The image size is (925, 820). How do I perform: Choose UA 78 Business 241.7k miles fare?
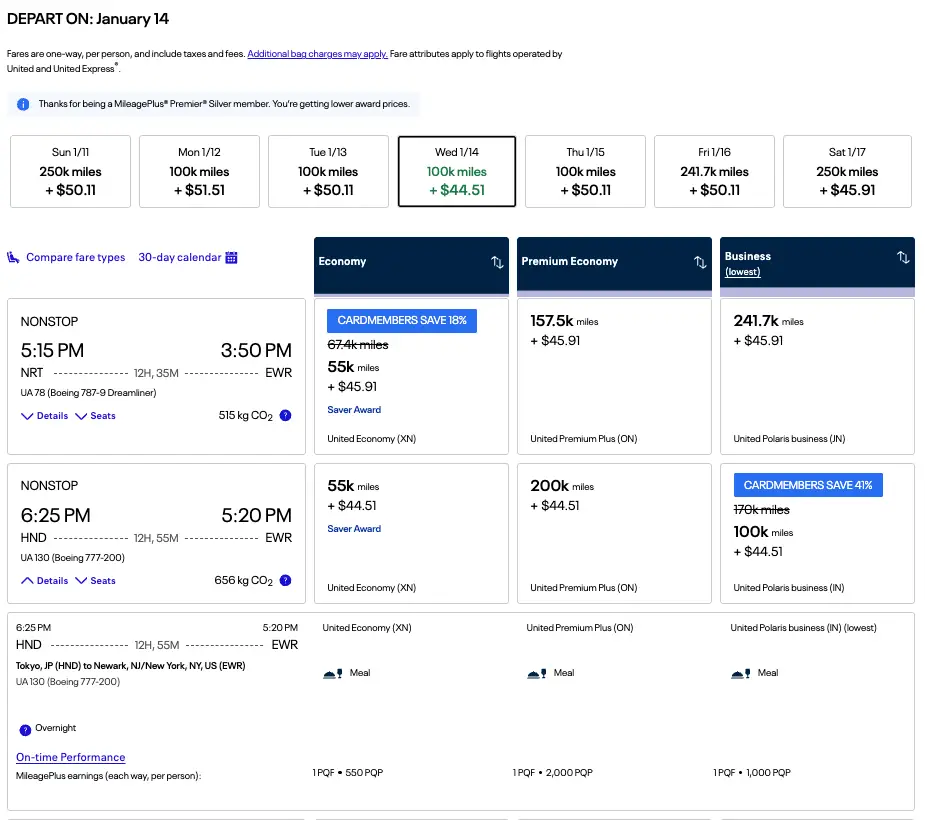(817, 376)
